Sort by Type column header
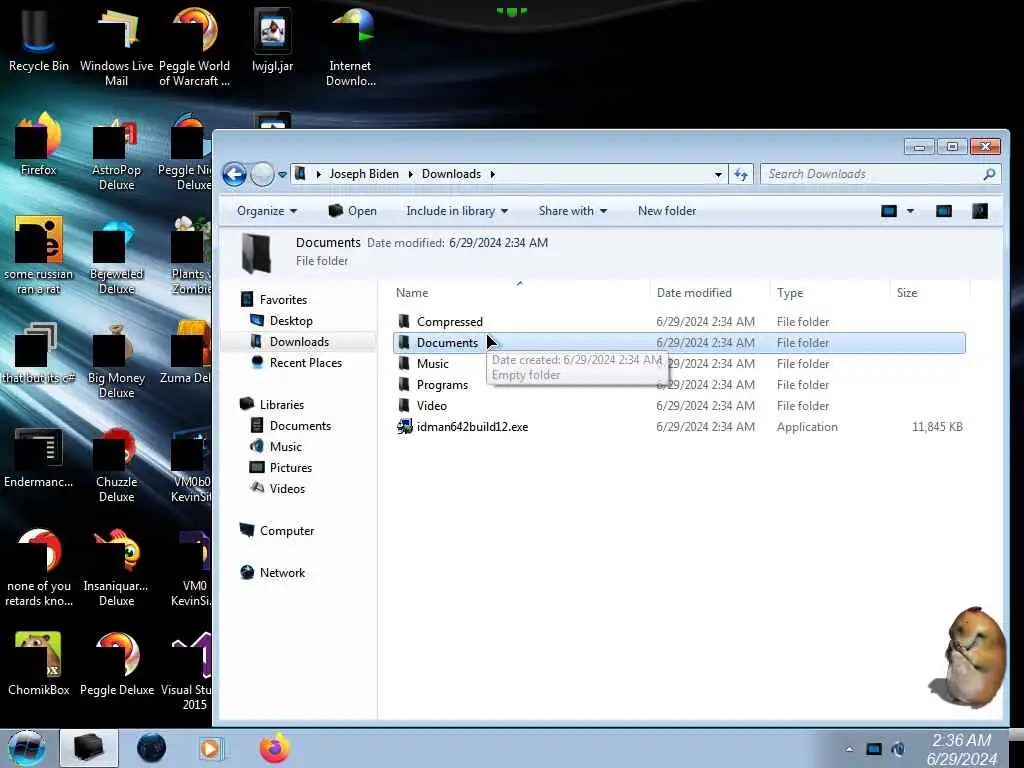1024x768 pixels. pyautogui.click(x=829, y=293)
